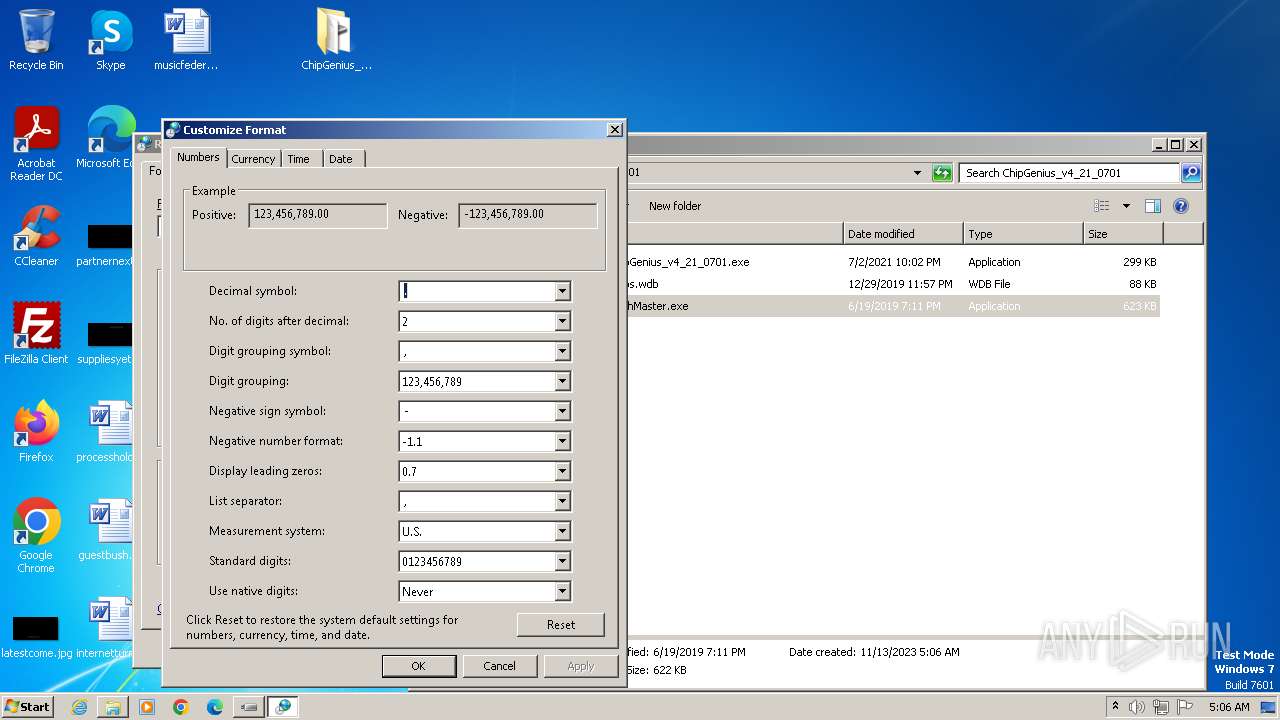Click the volume tray icon
This screenshot has width=1280, height=720.
pos(1137,707)
